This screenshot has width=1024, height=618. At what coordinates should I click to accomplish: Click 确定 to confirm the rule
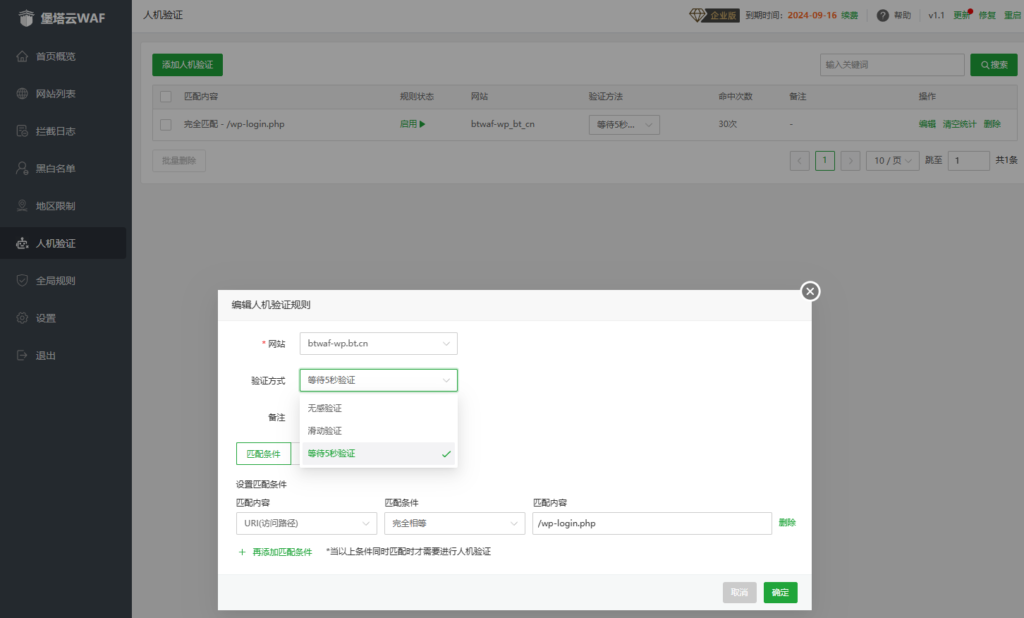pyautogui.click(x=780, y=593)
